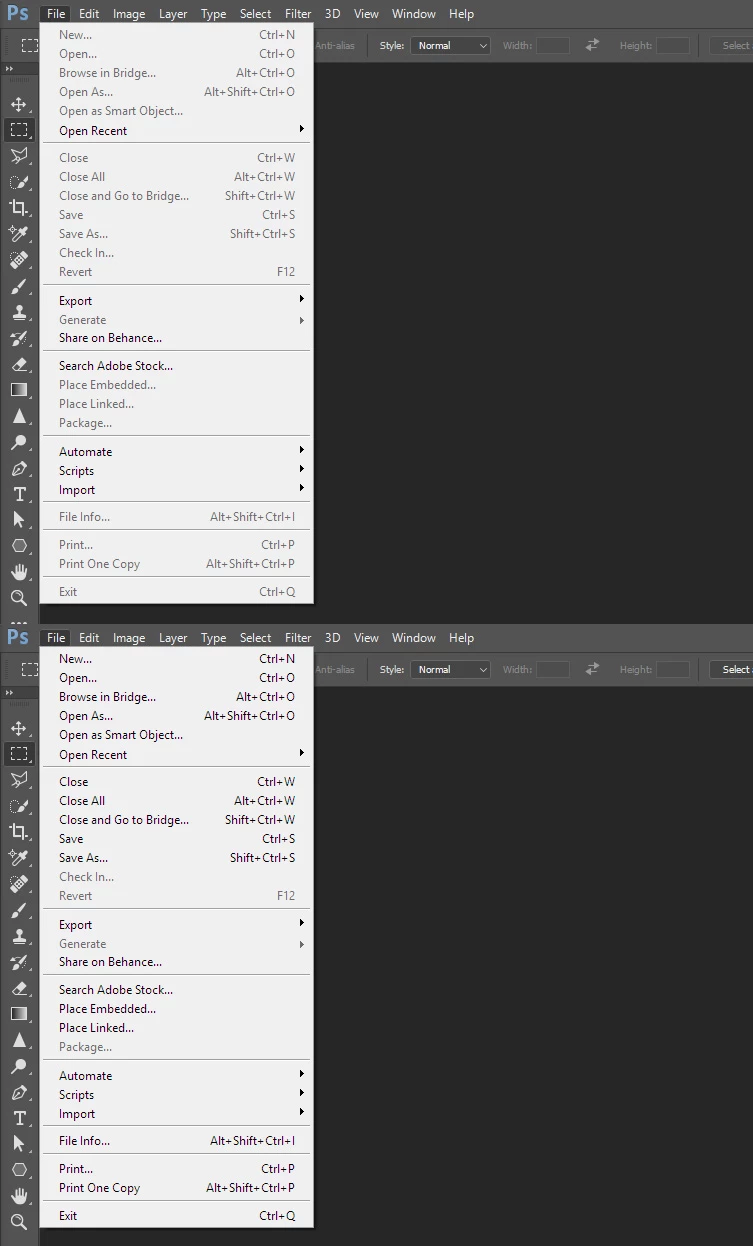
Task: Select the Type tool in the lower window
Action: 19,1118
